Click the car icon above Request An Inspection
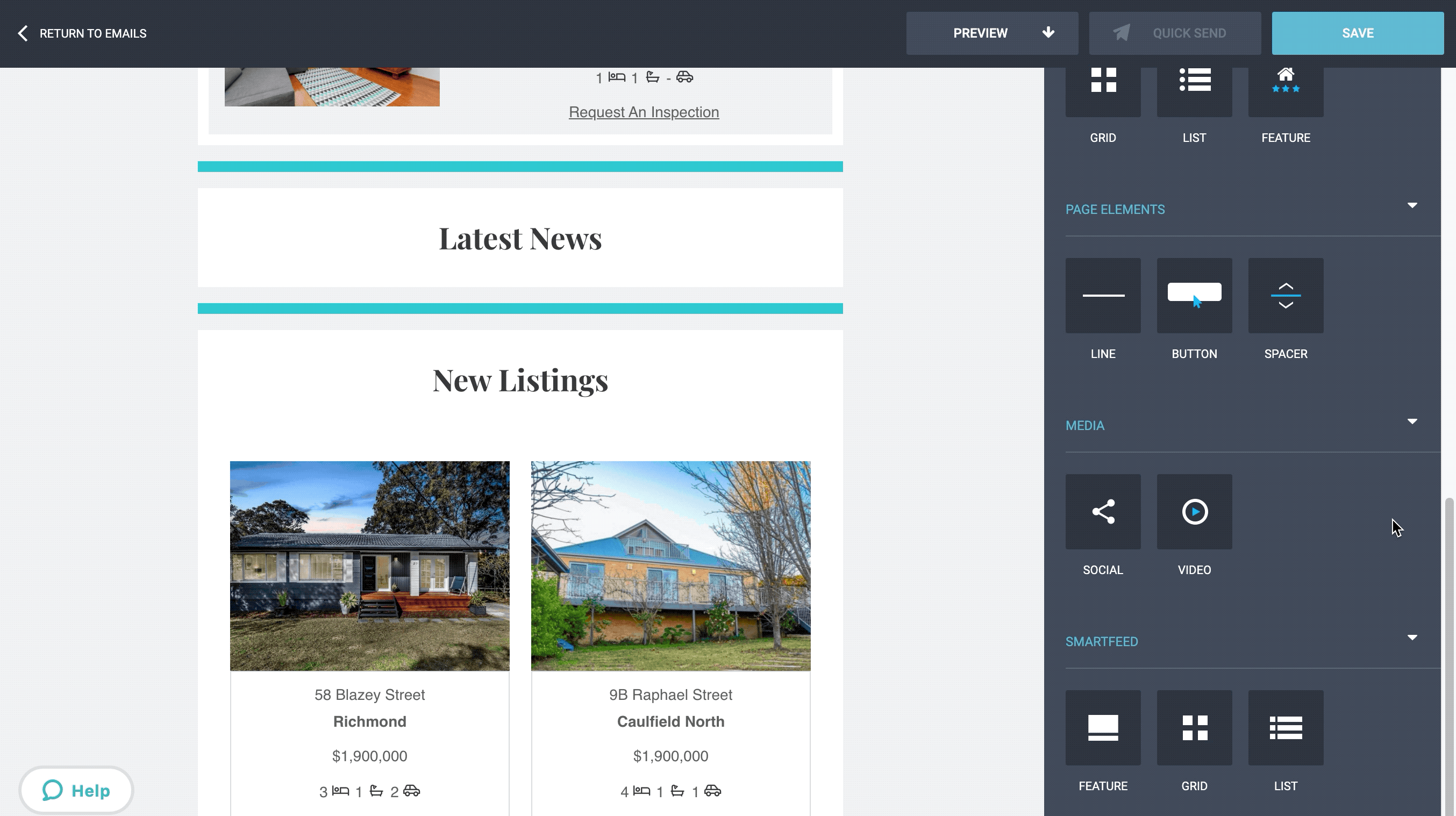1456x816 pixels. pos(684,77)
